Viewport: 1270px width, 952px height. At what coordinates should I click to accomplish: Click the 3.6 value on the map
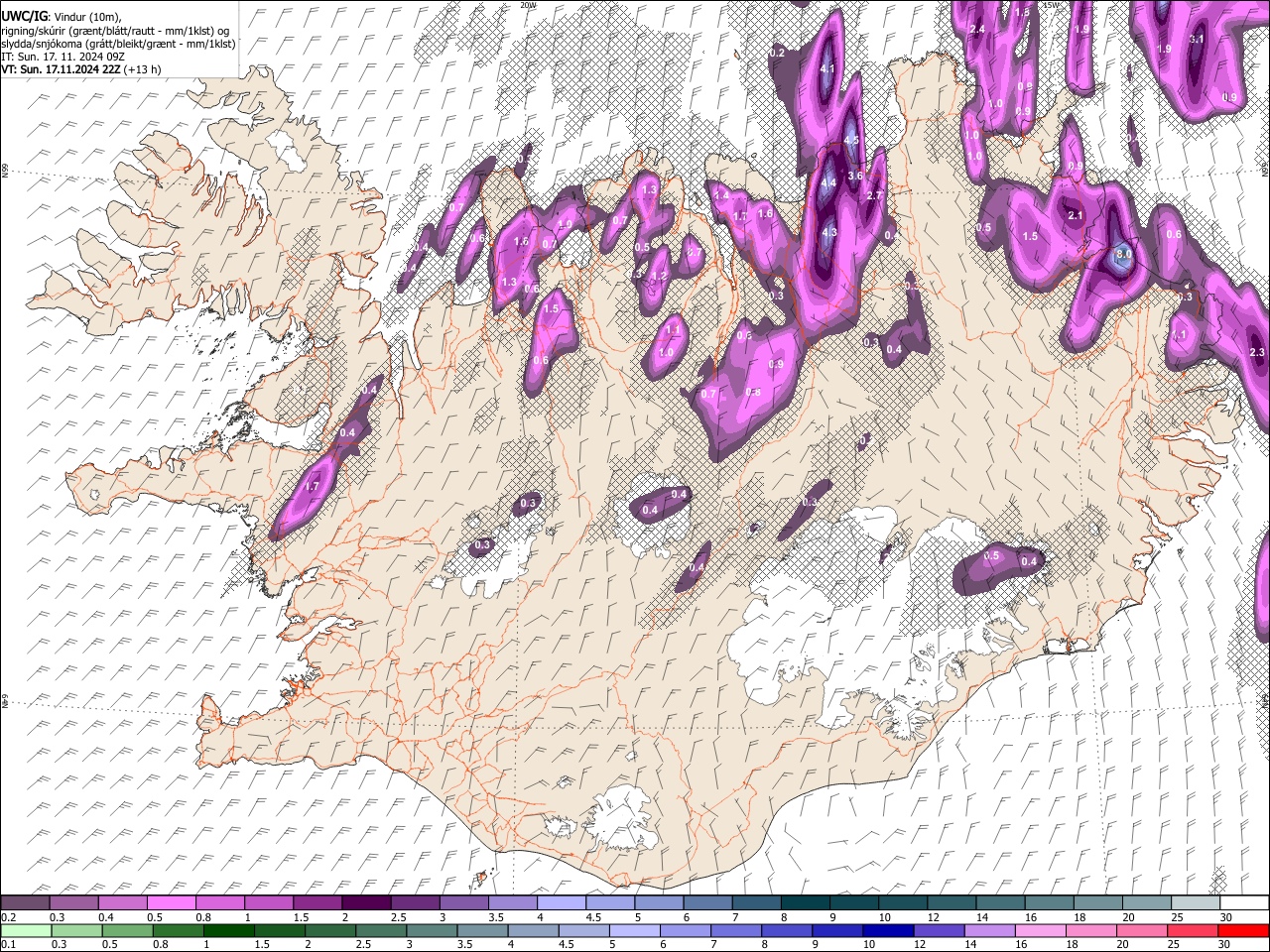pyautogui.click(x=854, y=176)
